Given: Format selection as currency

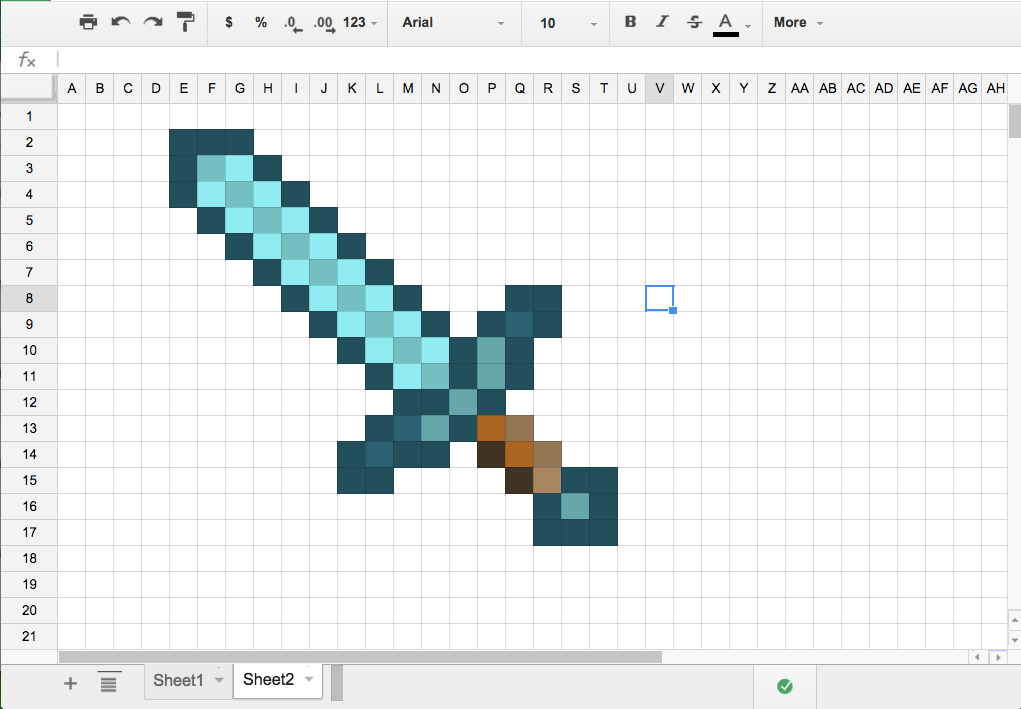Looking at the screenshot, I should point(228,22).
